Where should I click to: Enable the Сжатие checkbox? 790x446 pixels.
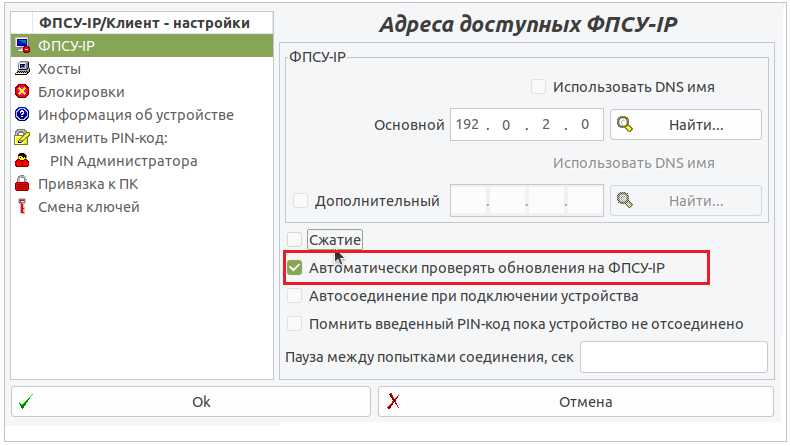[295, 240]
